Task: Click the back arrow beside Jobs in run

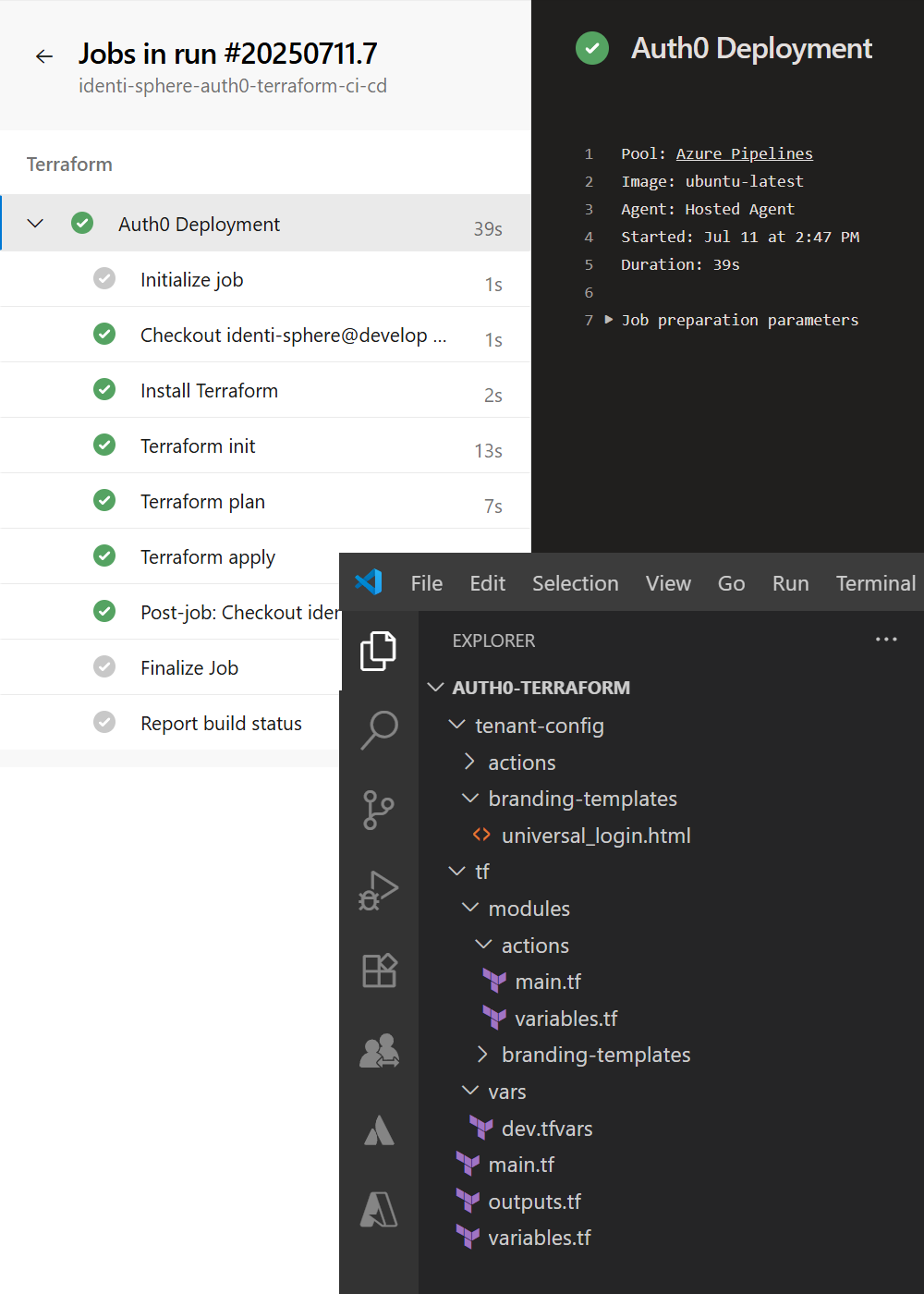Action: tap(44, 56)
